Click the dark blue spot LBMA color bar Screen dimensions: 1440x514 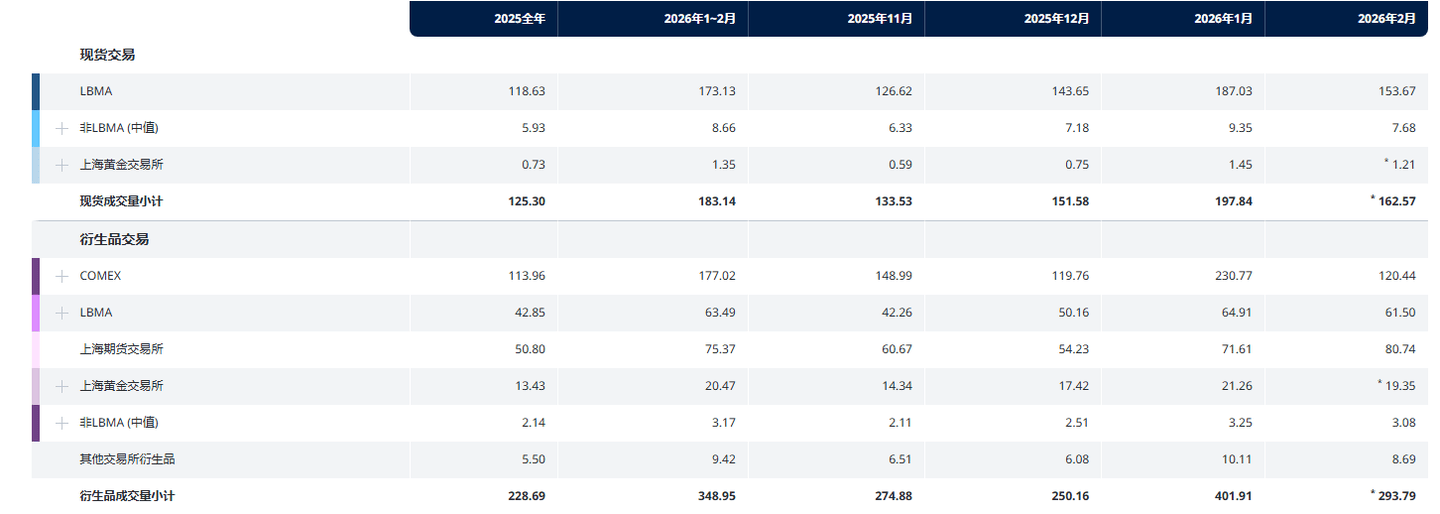tap(36, 91)
